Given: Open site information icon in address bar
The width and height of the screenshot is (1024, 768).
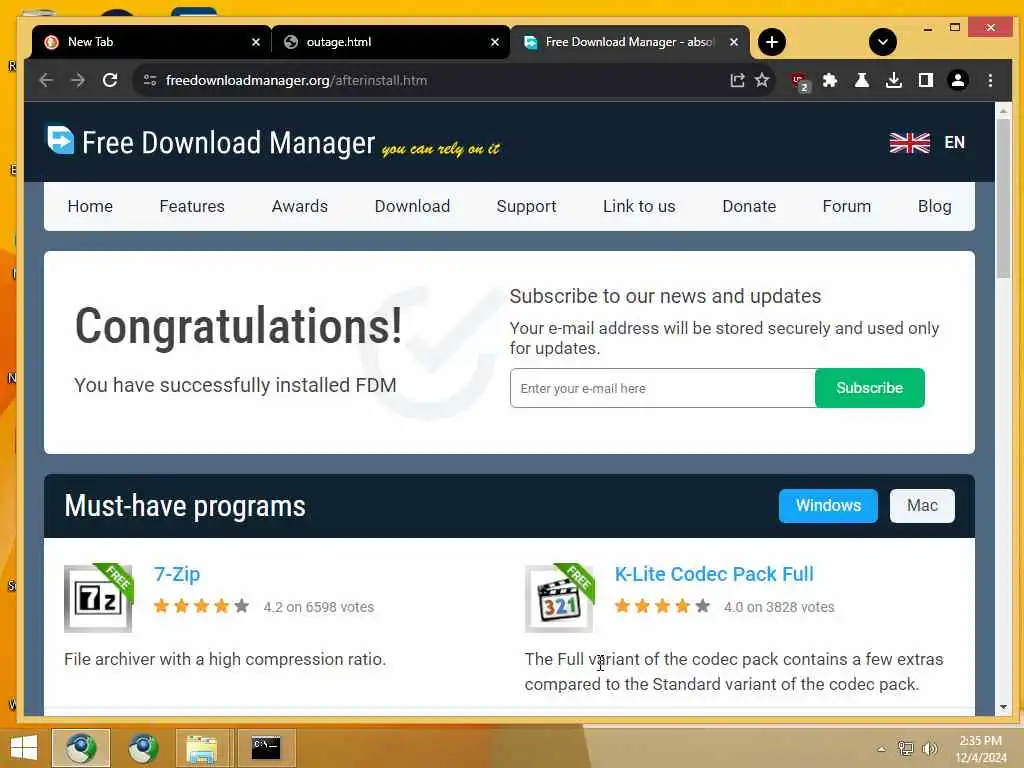Looking at the screenshot, I should (x=150, y=80).
